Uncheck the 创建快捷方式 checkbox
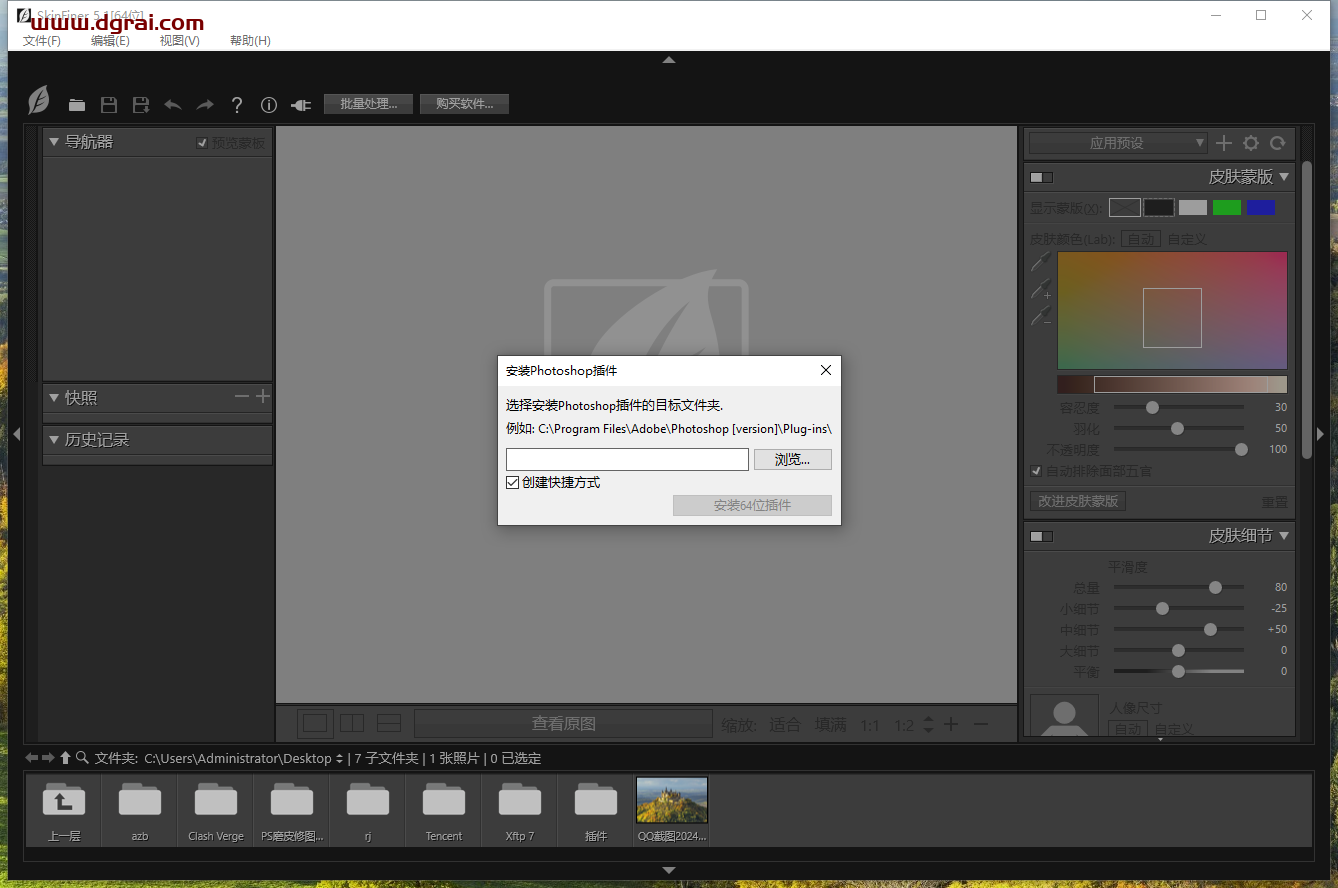 [x=513, y=482]
